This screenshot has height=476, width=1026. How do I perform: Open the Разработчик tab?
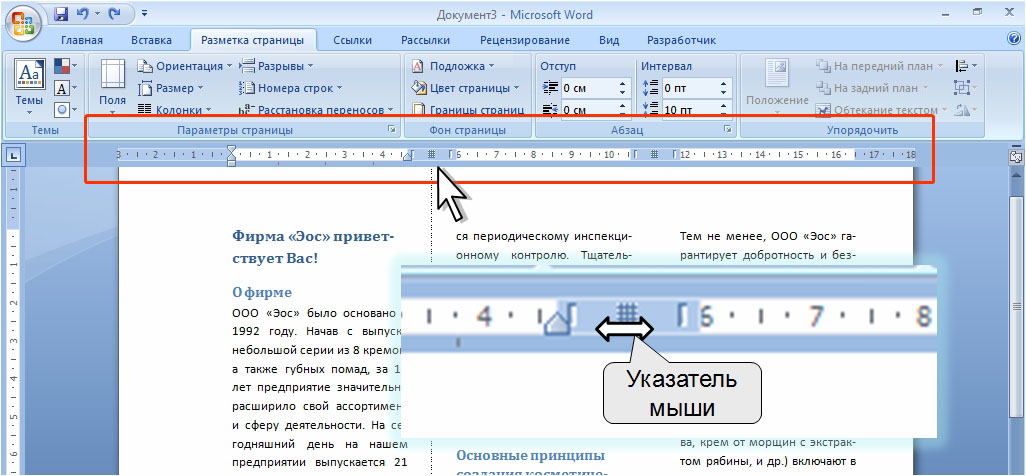pyautogui.click(x=681, y=40)
